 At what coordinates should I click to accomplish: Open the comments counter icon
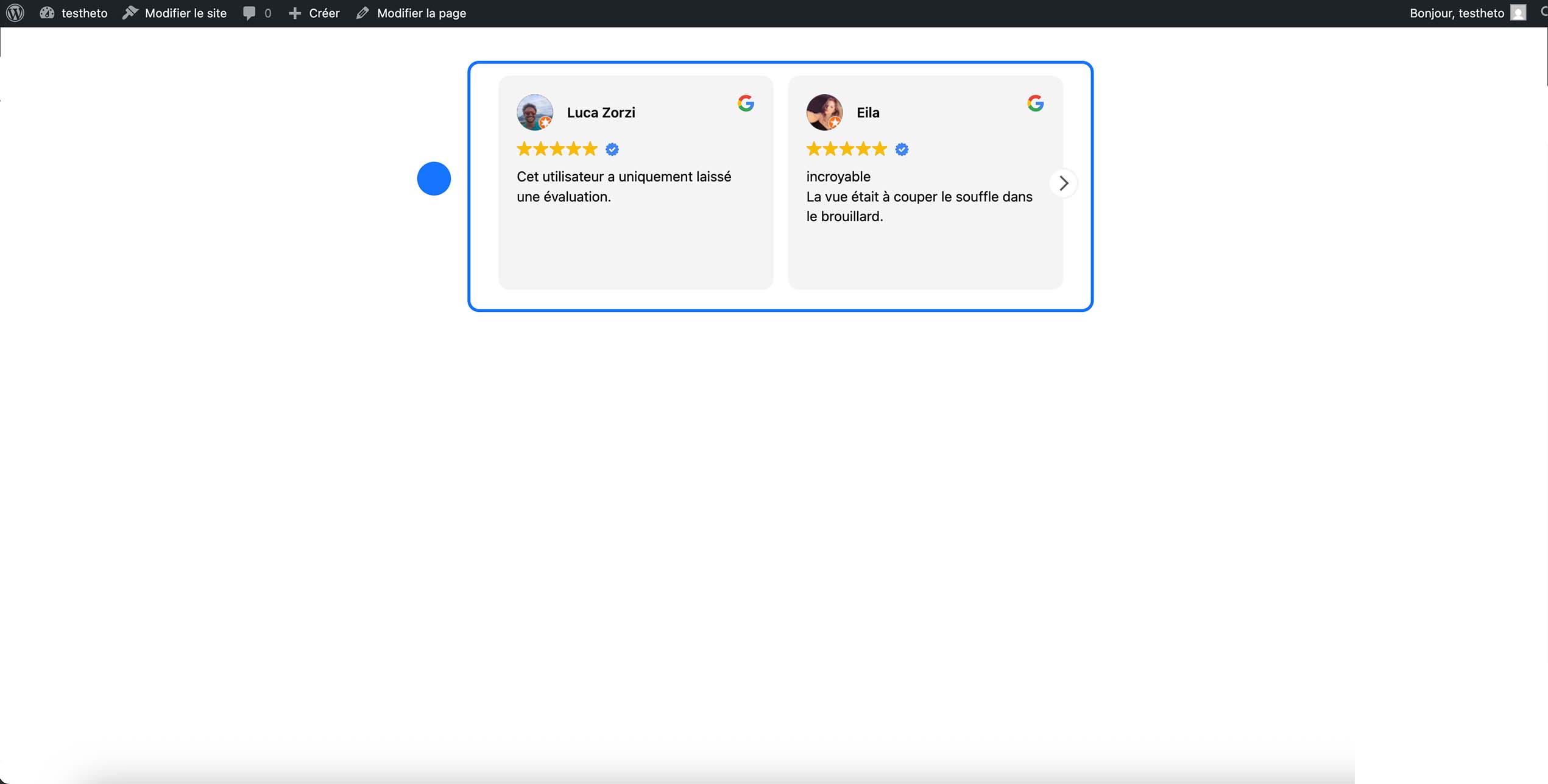[x=249, y=12]
